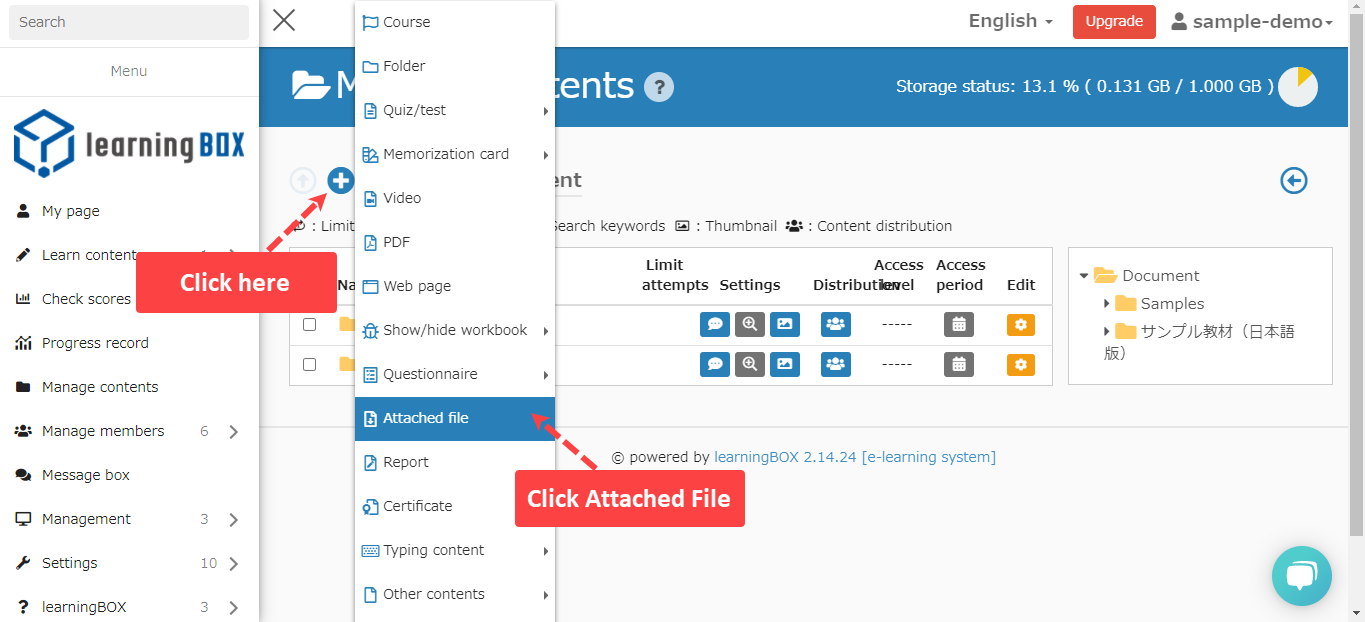Open the English language dropdown
The height and width of the screenshot is (622, 1365).
tap(1010, 21)
